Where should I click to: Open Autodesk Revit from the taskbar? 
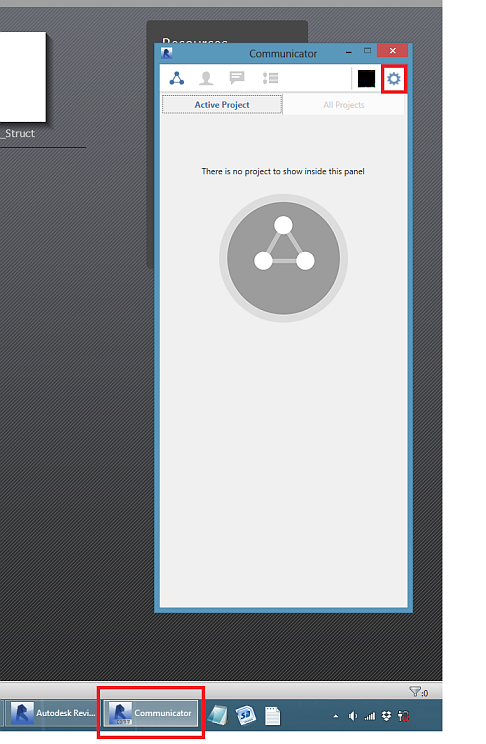coord(54,713)
